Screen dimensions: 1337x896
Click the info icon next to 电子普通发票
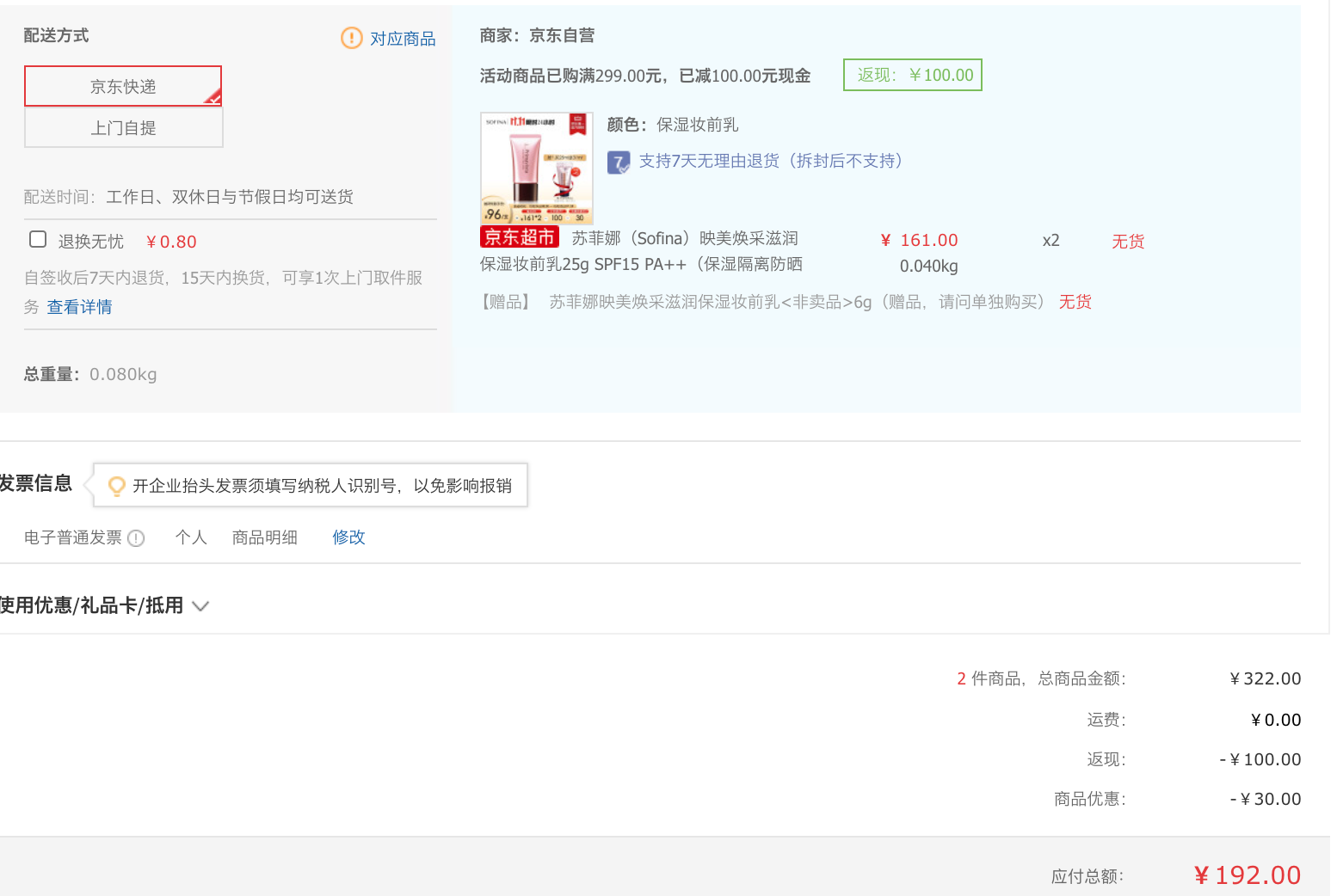[x=136, y=538]
